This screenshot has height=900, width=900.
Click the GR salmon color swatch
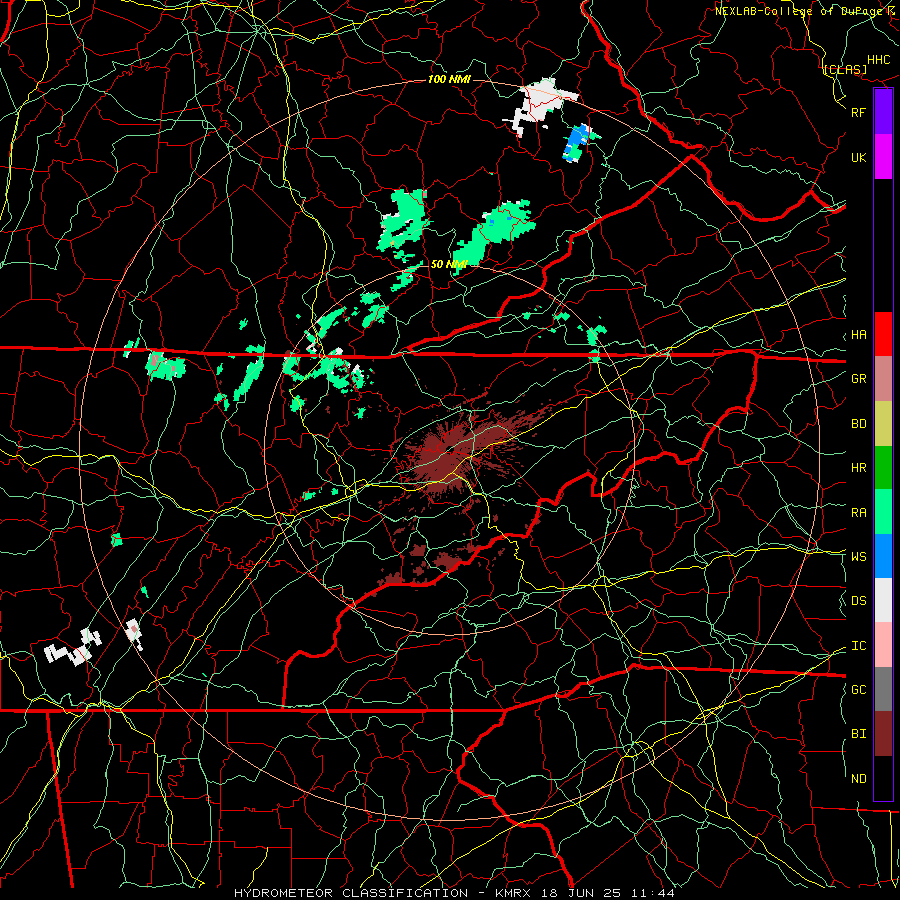[883, 379]
